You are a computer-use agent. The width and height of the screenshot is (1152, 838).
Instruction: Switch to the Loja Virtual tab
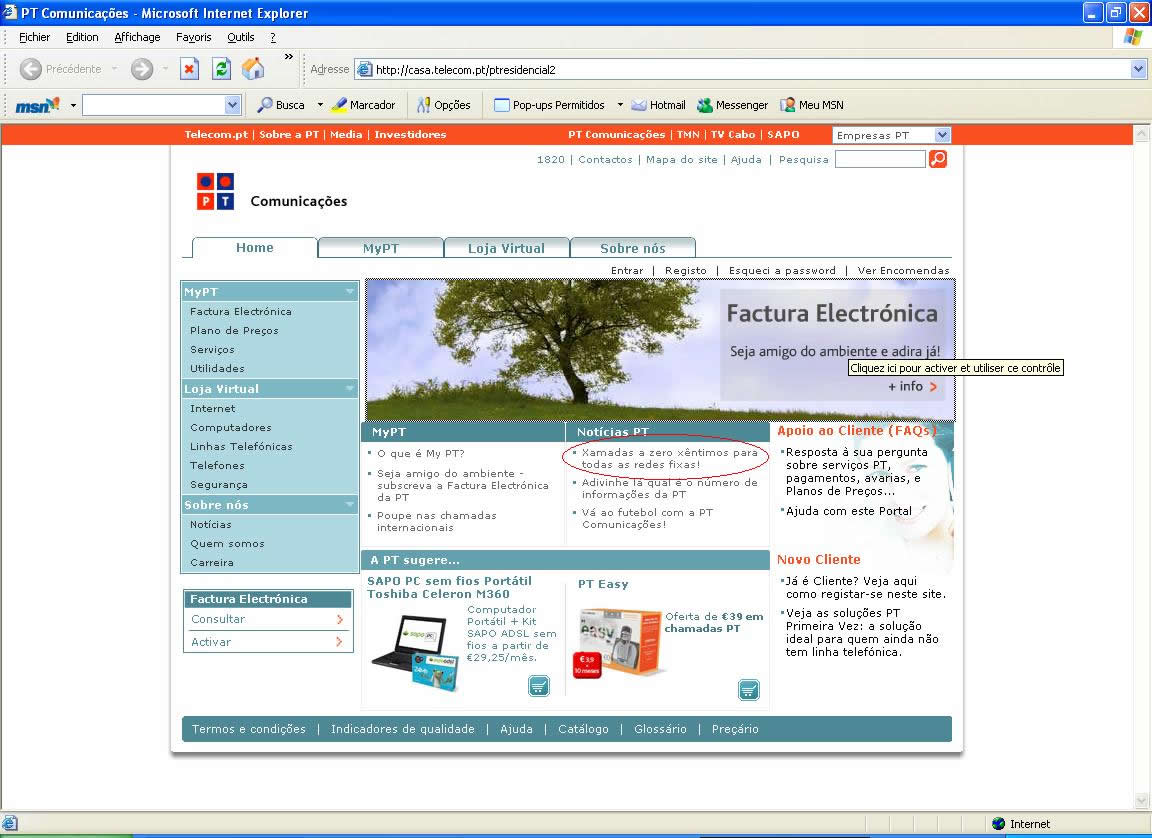tap(506, 248)
